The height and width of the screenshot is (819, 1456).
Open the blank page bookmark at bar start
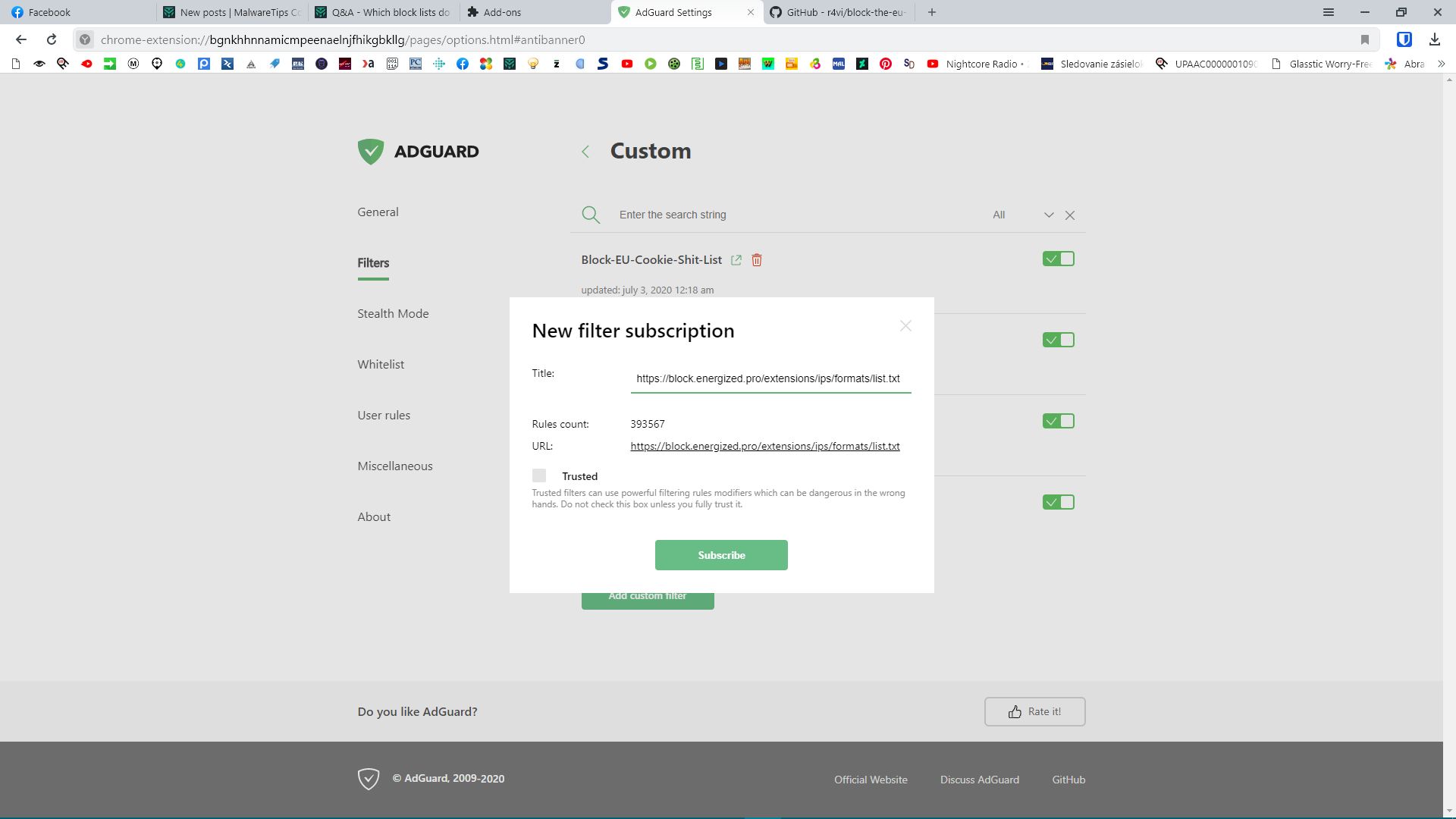16,64
